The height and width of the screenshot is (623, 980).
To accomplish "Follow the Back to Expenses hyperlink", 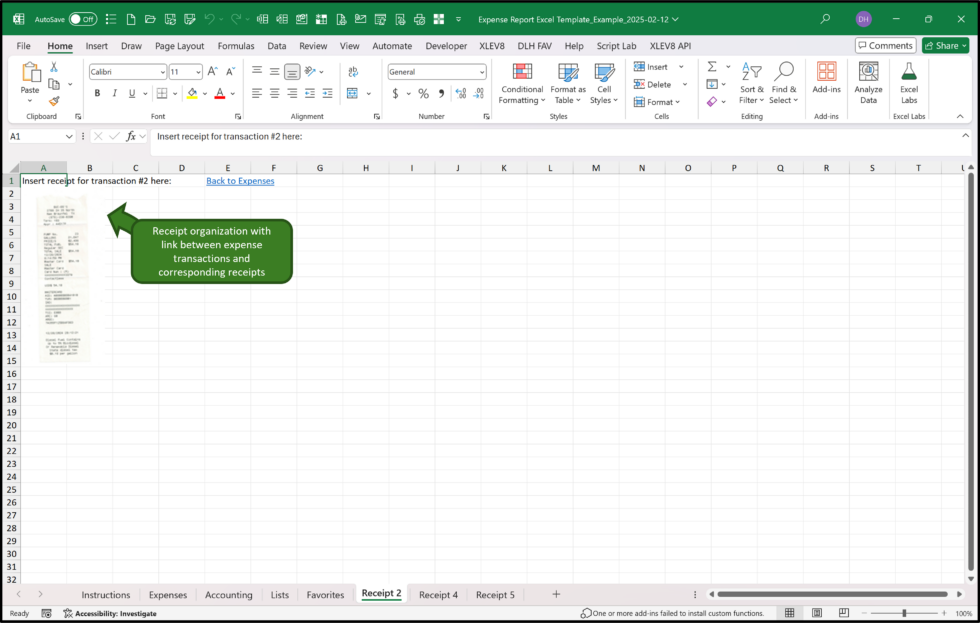I will 241,181.
